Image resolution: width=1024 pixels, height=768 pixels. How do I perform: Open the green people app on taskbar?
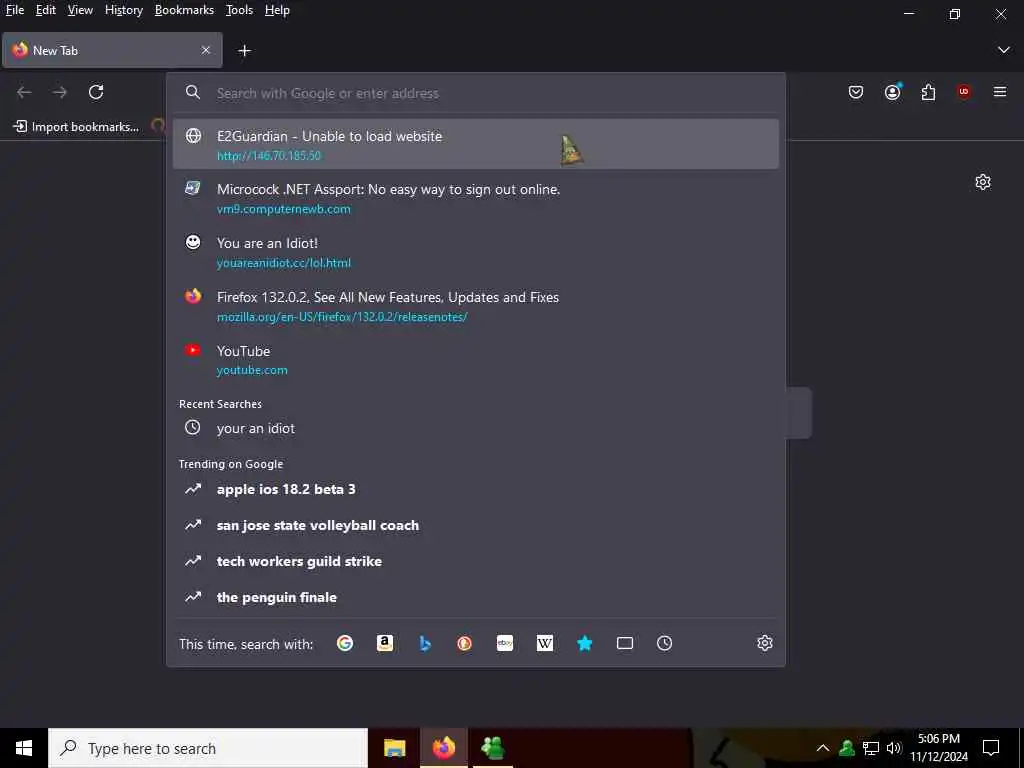[492, 748]
